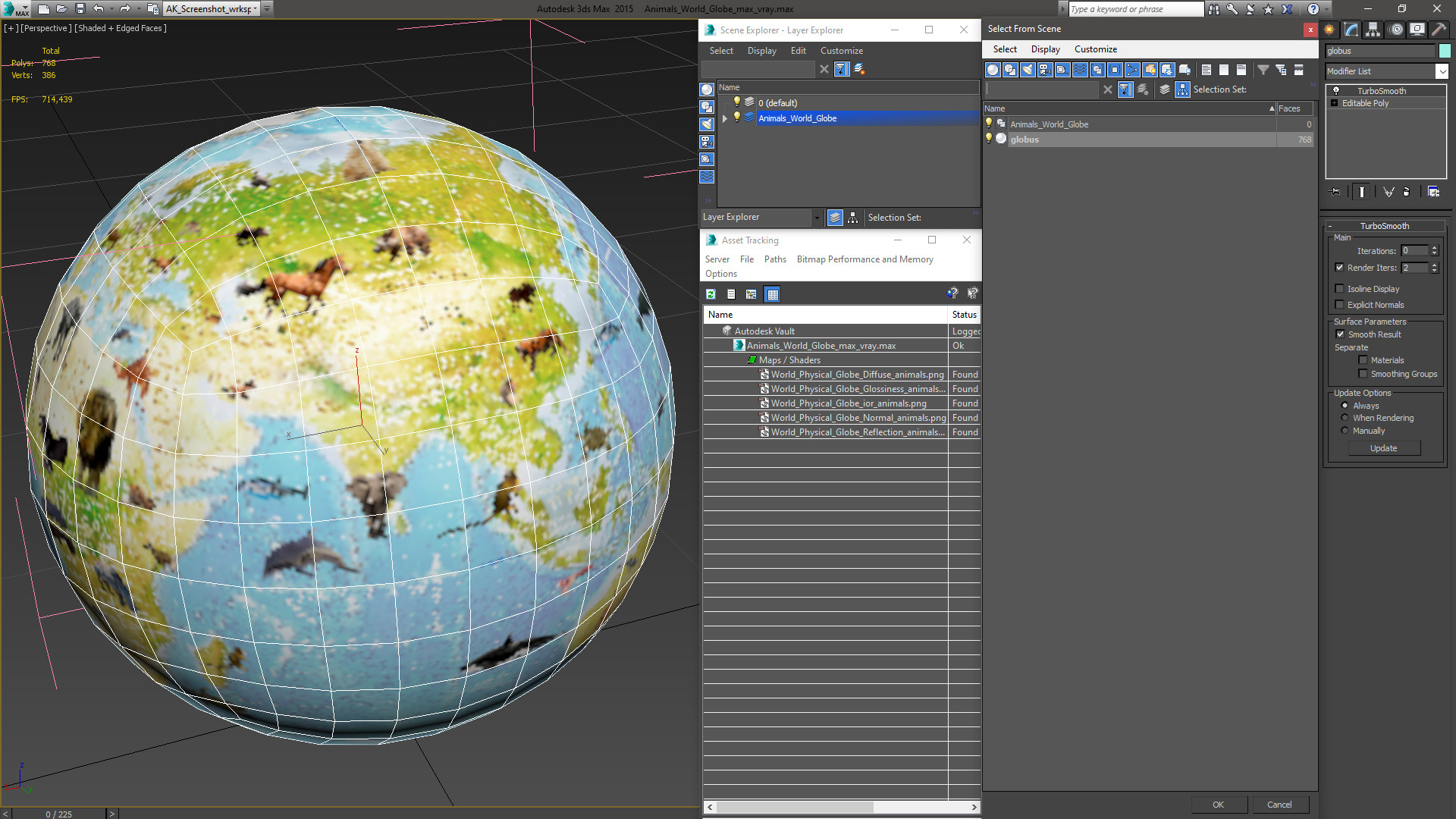
Task: Open Configure Modifier Sets icon
Action: pos(1433,192)
